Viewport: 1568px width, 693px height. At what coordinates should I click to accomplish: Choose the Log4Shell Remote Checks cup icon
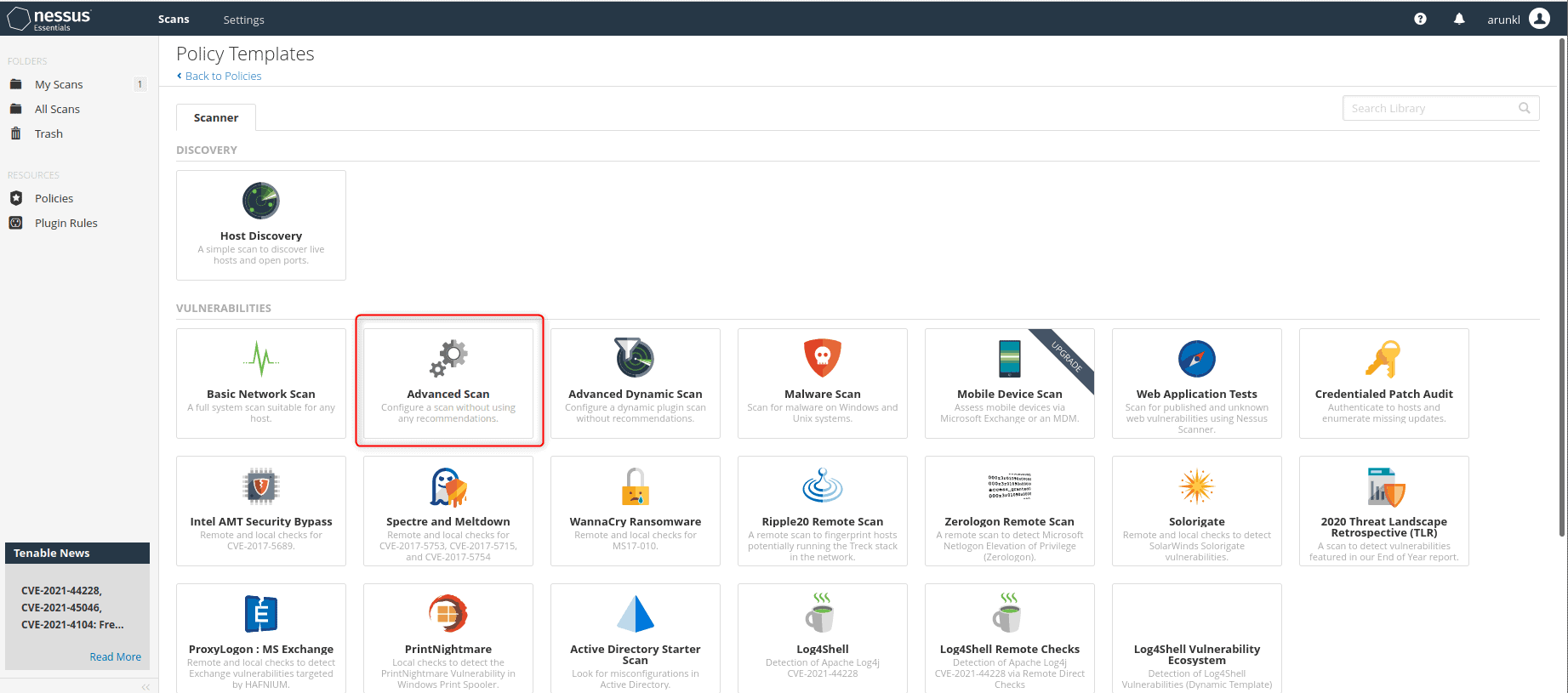(x=1007, y=612)
